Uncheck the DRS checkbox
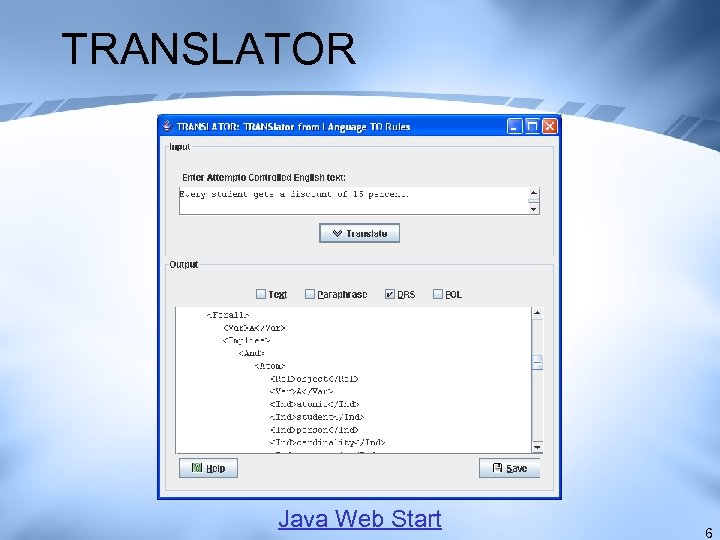The image size is (720, 540). pos(390,294)
